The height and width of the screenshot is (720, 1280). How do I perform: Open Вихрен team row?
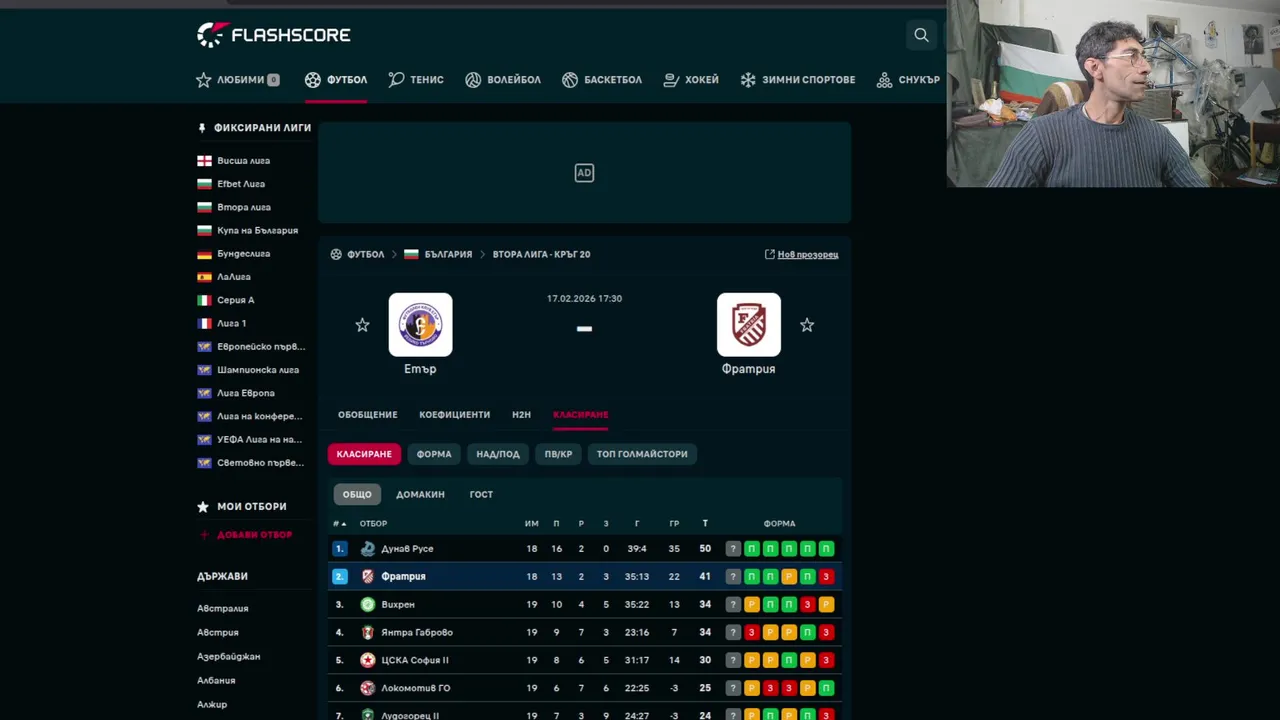pos(585,604)
